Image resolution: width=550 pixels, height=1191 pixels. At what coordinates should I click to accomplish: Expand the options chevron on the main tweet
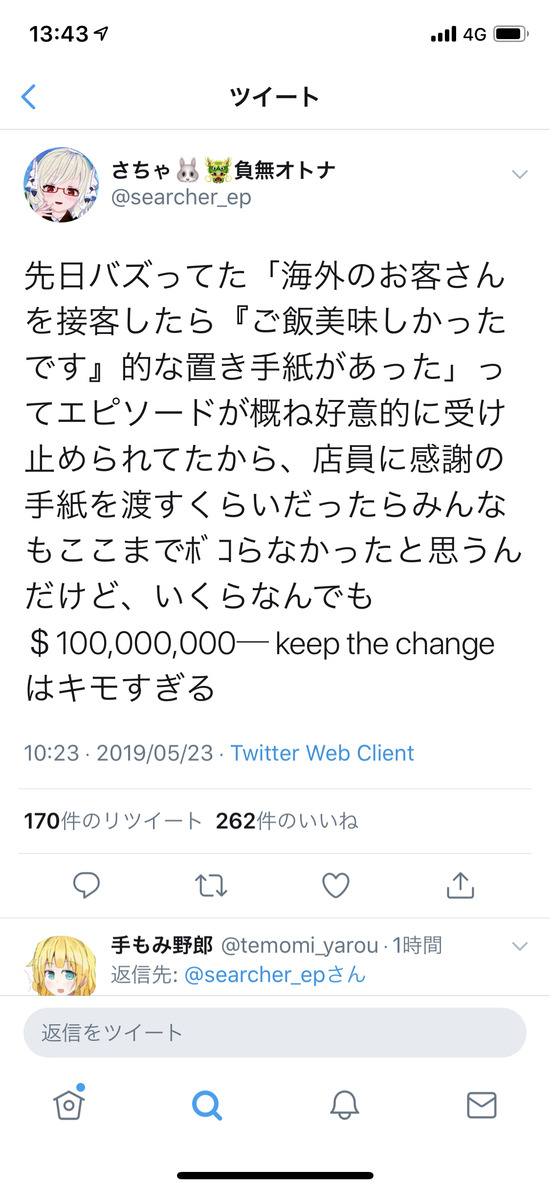point(520,175)
